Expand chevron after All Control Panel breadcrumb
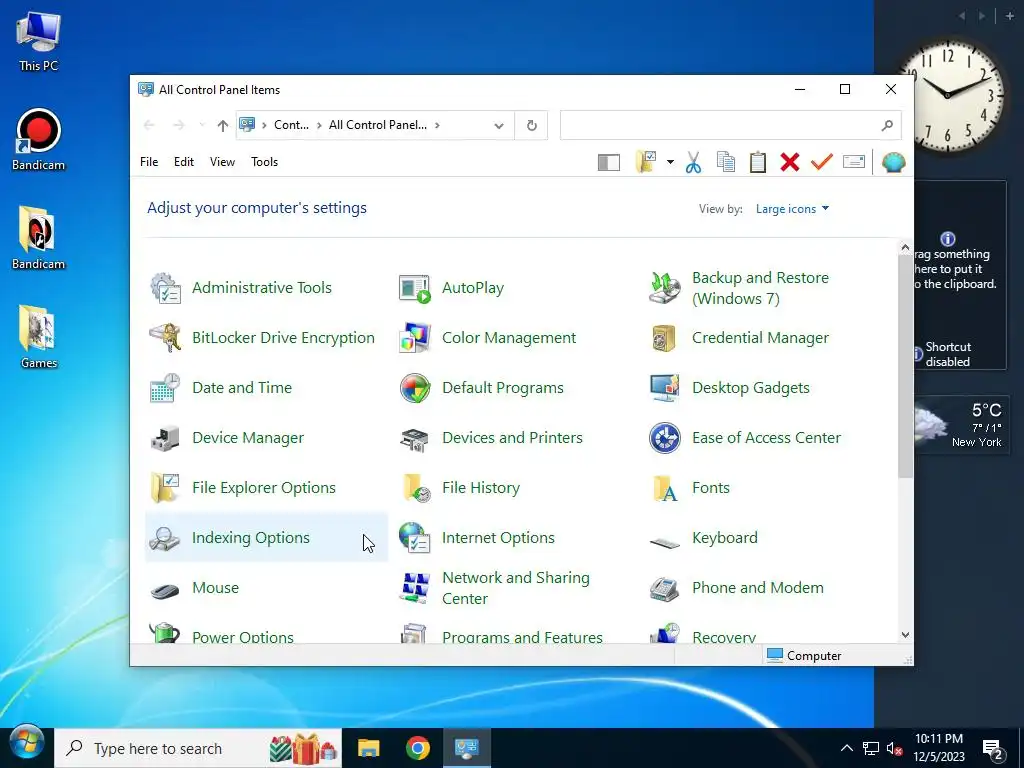Screen dimensions: 1024x768 tap(437, 125)
